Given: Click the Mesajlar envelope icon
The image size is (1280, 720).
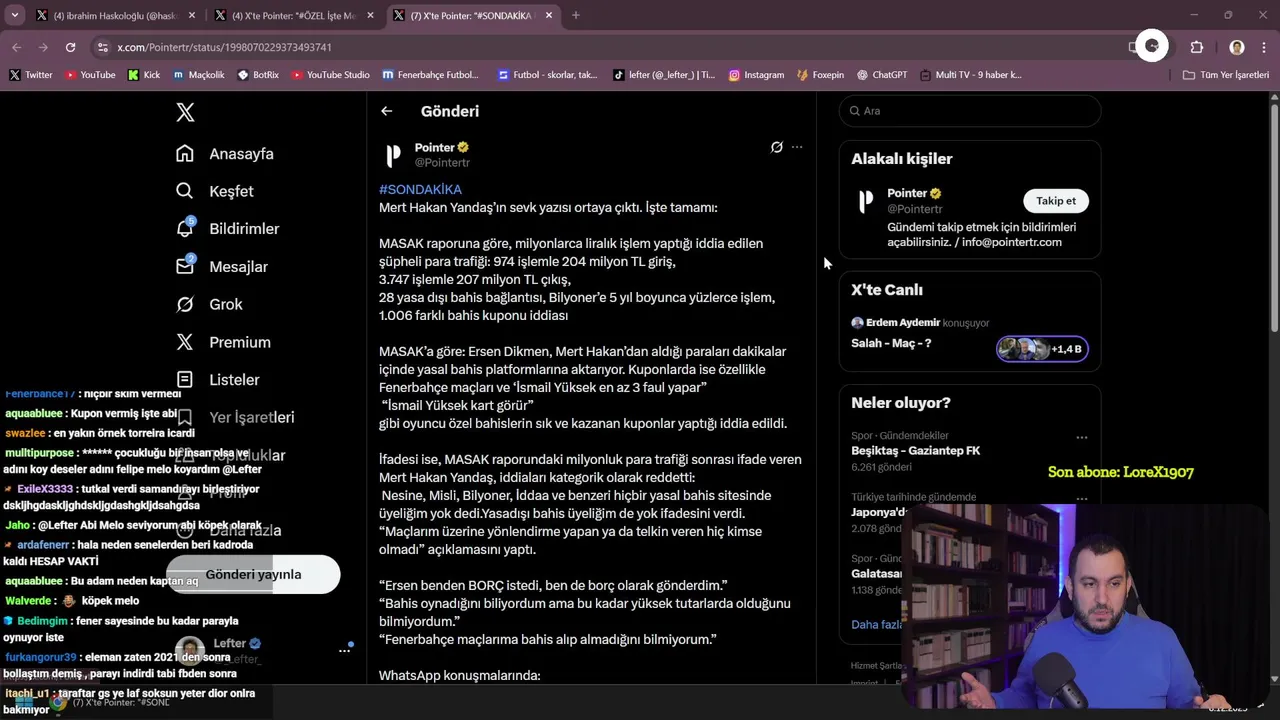Looking at the screenshot, I should click(x=185, y=266).
